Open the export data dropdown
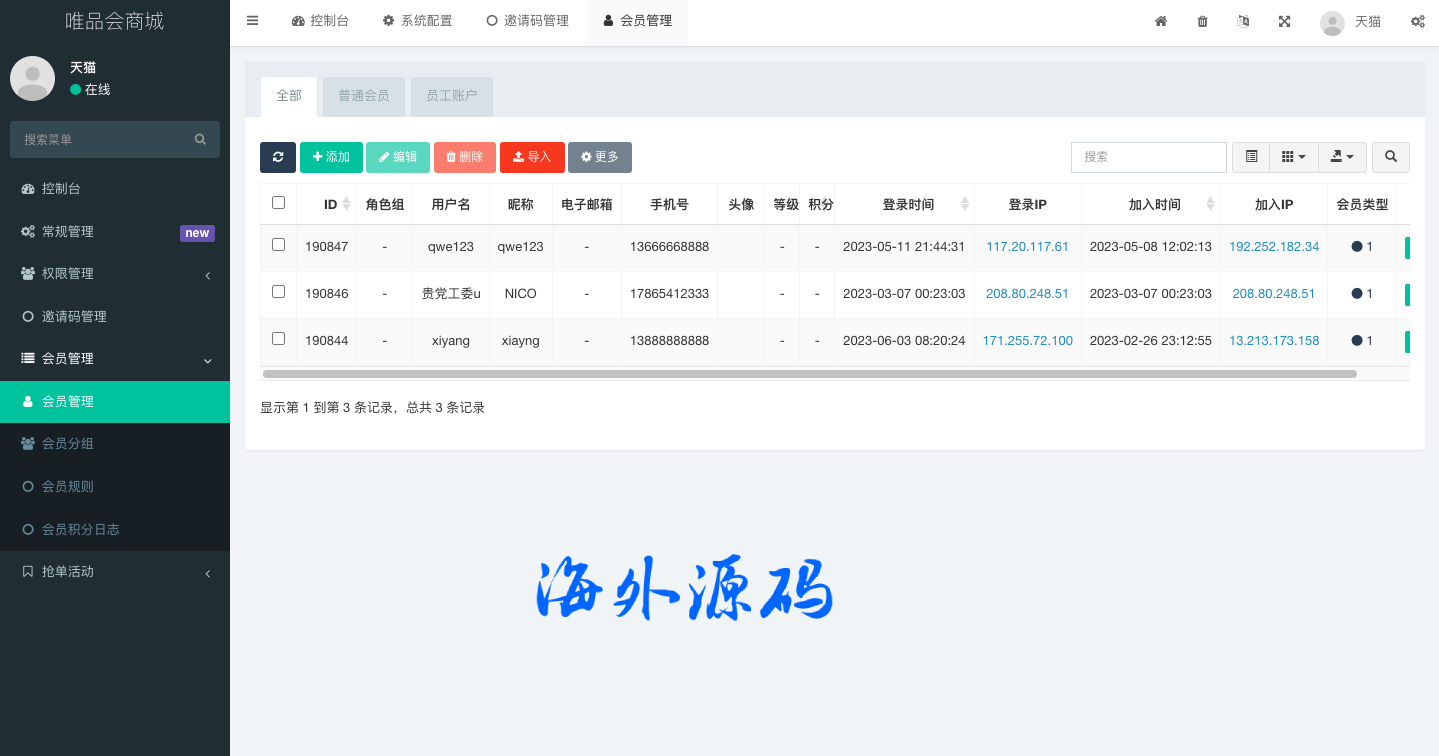This screenshot has width=1439, height=756. click(1342, 157)
